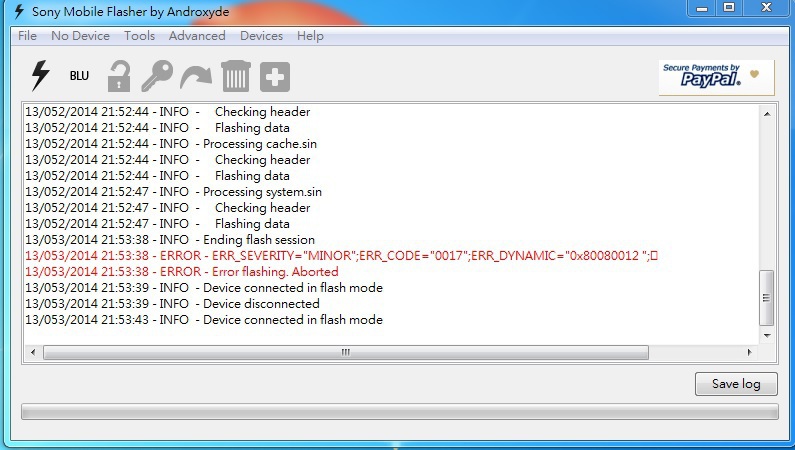Click the 'Processing system.sin' log line

(173, 192)
